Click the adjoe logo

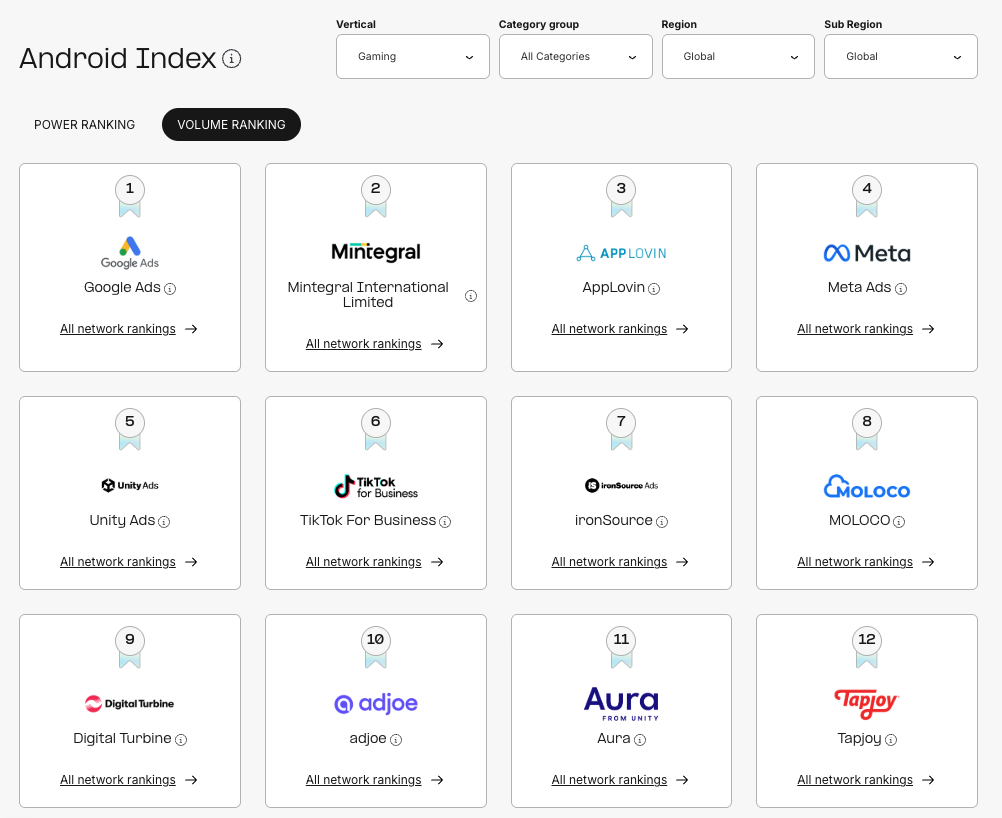[x=375, y=704]
